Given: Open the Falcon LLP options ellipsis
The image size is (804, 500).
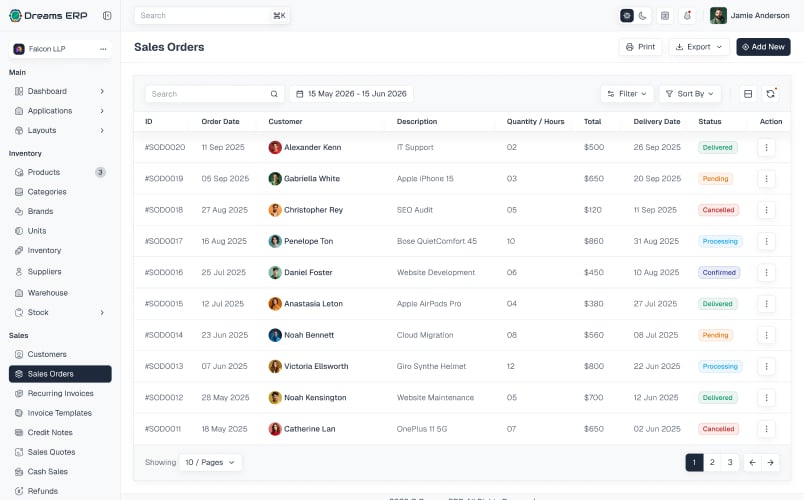Looking at the screenshot, I should coord(103,49).
